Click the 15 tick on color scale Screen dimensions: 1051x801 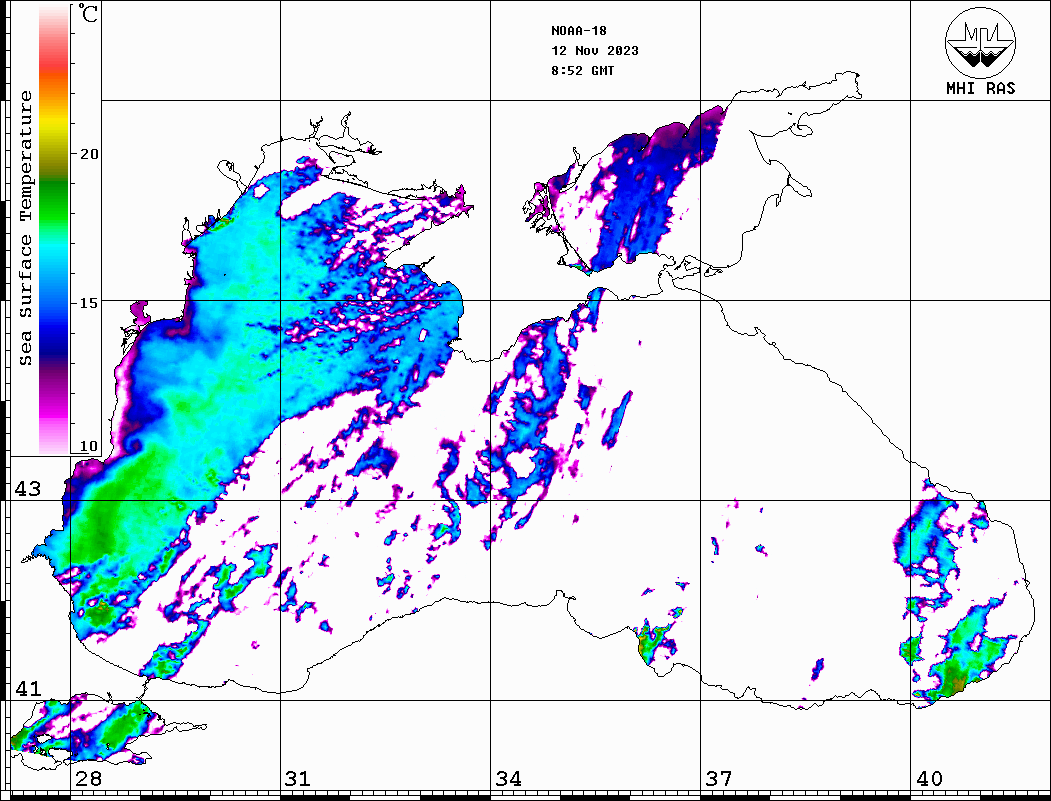point(89,303)
